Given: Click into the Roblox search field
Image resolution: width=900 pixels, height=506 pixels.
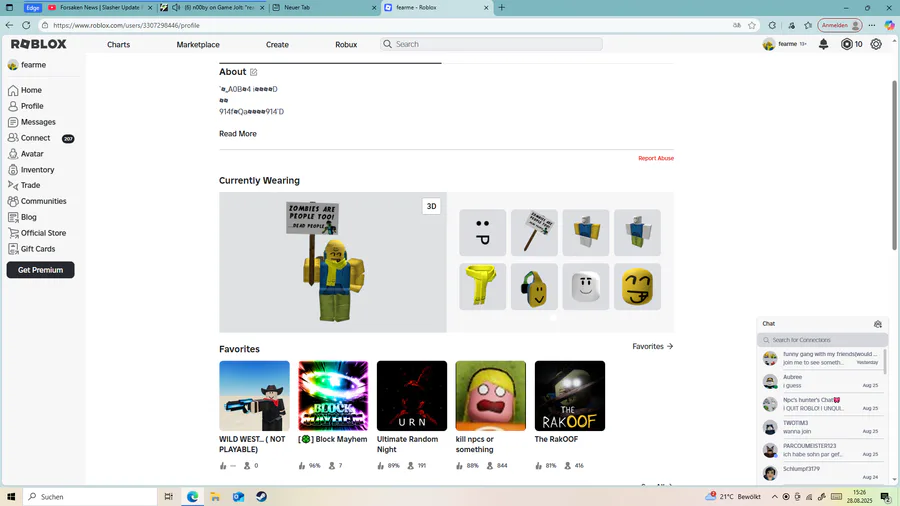Looking at the screenshot, I should coord(491,44).
